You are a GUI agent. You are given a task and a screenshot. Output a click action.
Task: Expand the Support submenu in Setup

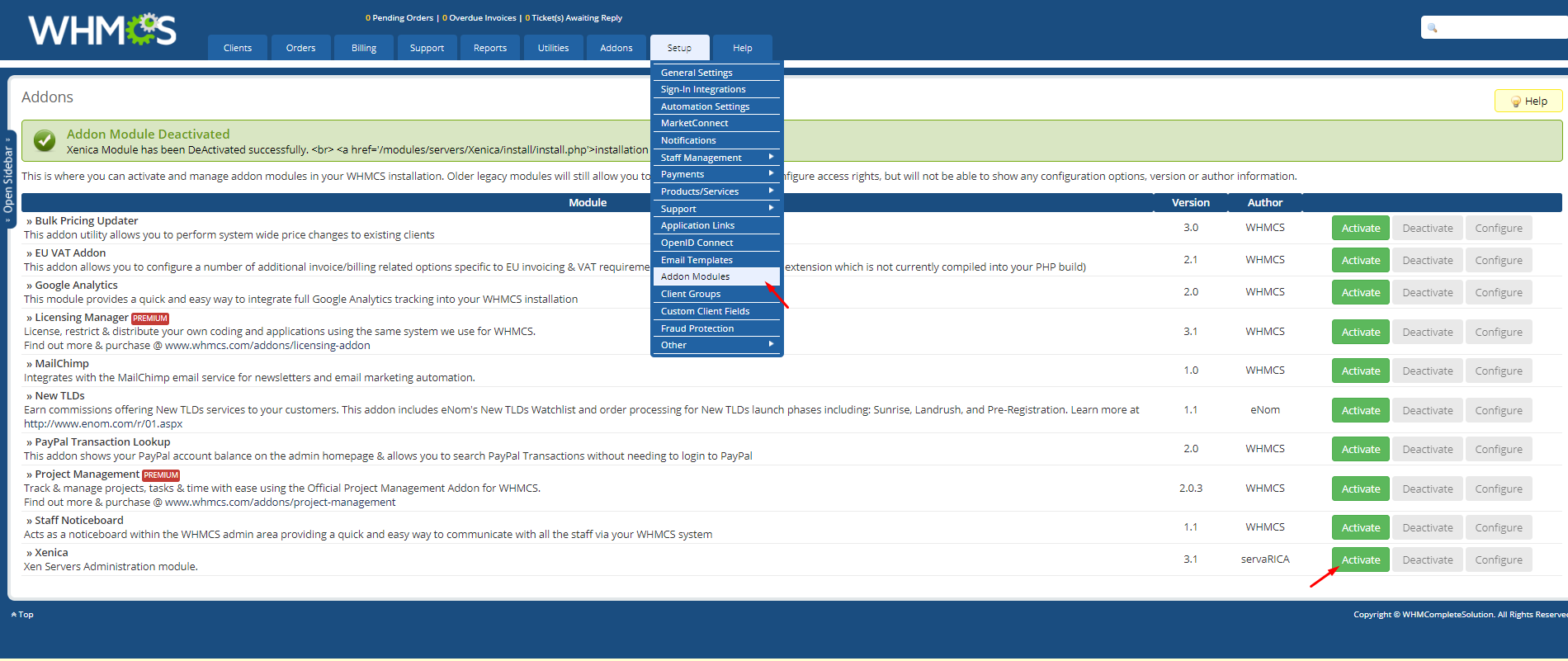pyautogui.click(x=716, y=209)
